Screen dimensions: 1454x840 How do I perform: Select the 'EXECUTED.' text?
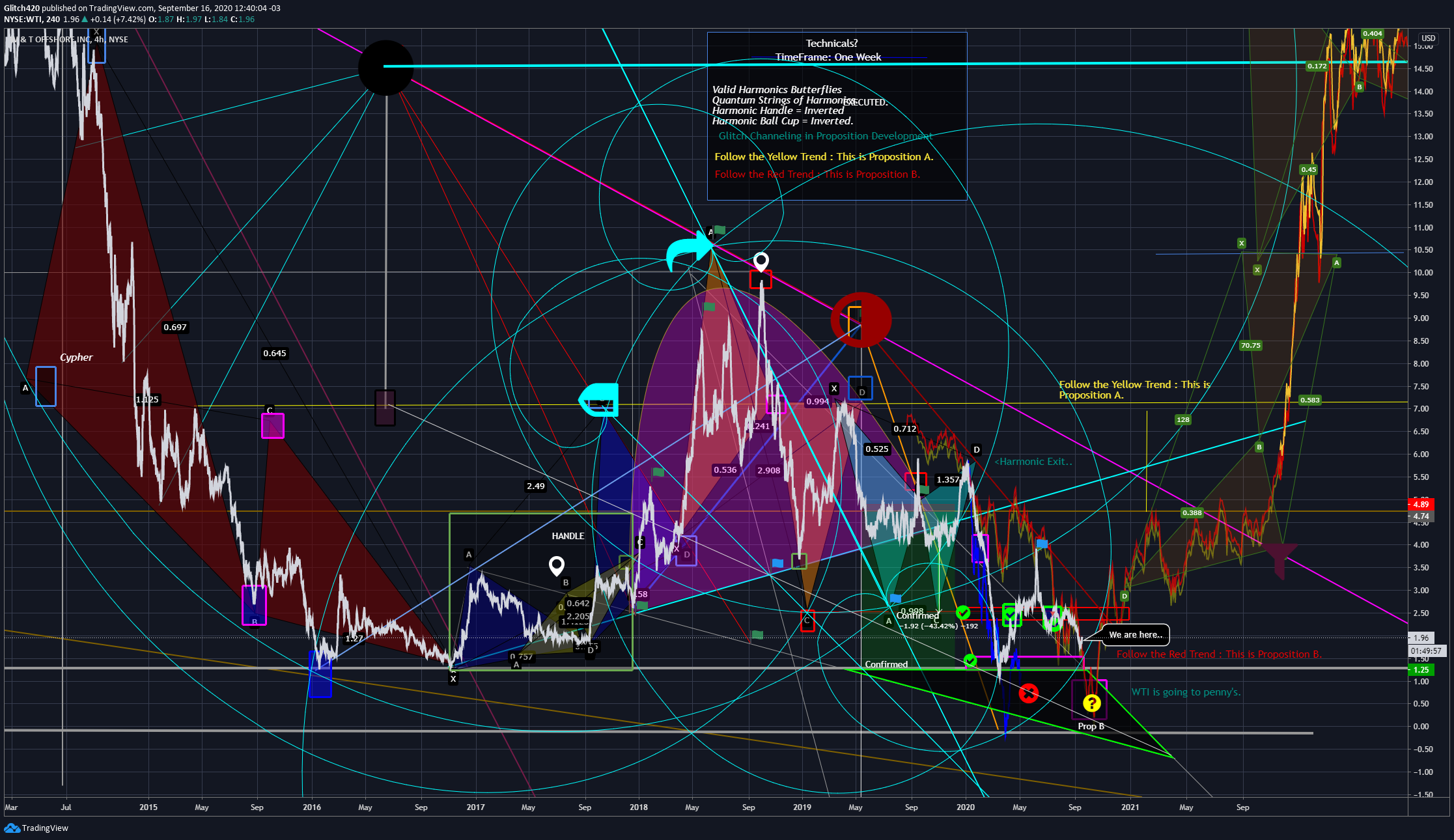coord(866,102)
